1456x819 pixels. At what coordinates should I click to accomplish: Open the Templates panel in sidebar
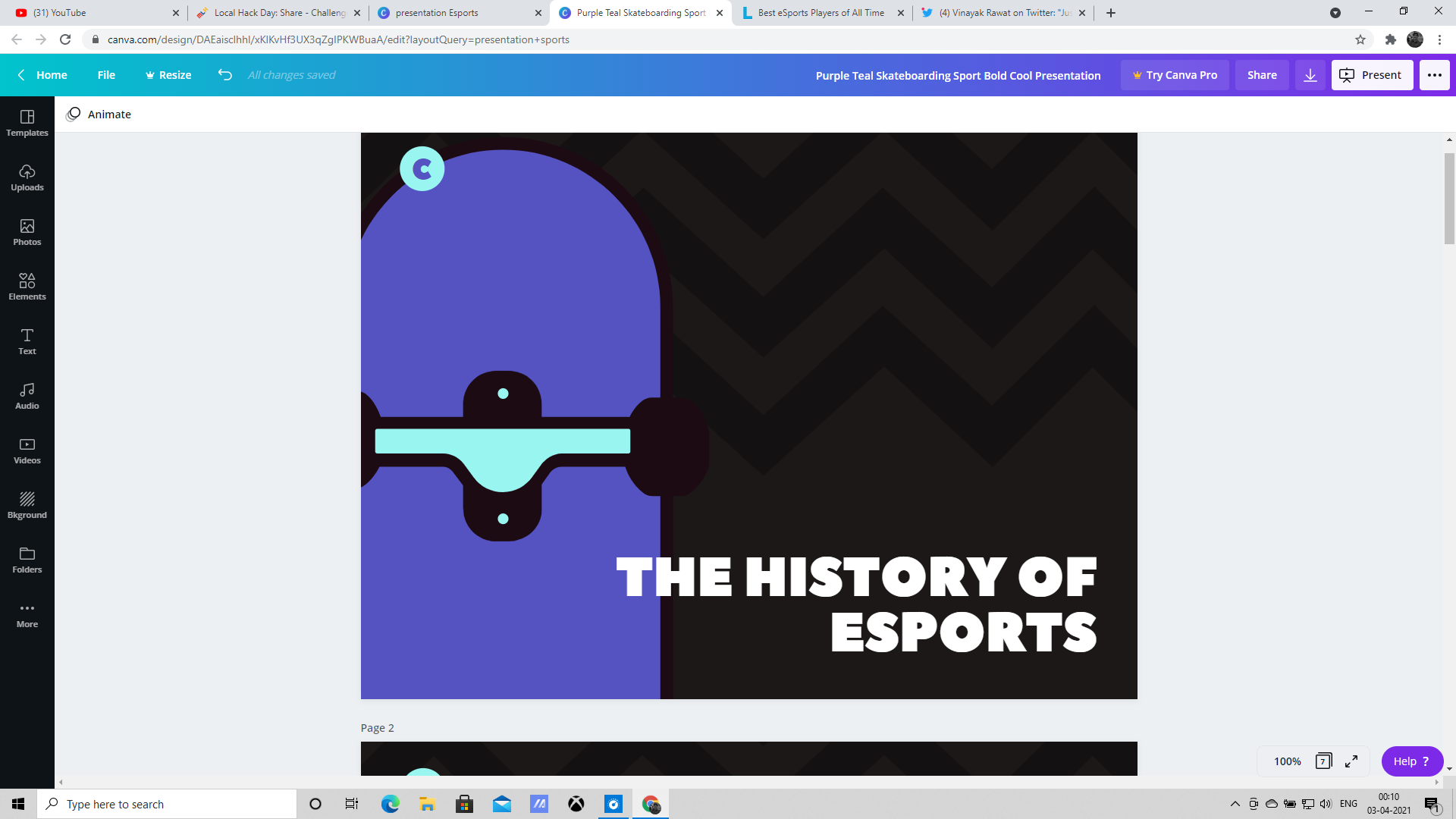[27, 123]
